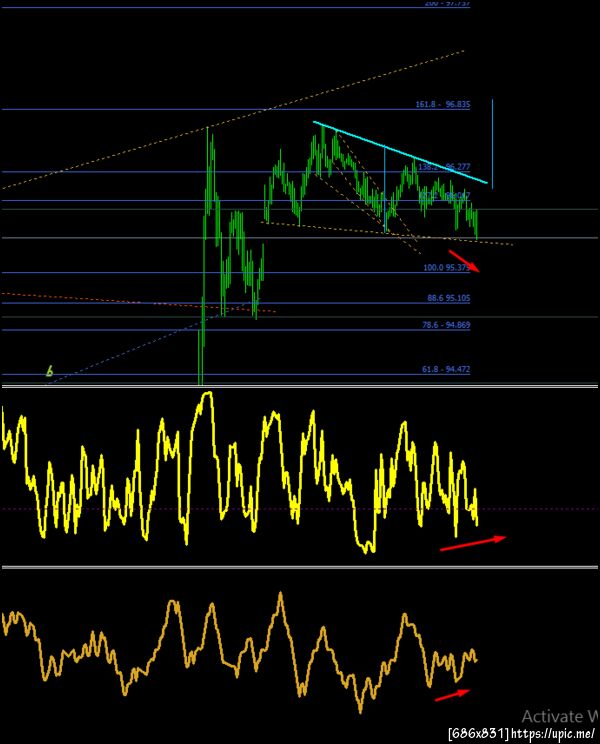
Task: Select the tall vertical blue line at right
Action: point(492,144)
